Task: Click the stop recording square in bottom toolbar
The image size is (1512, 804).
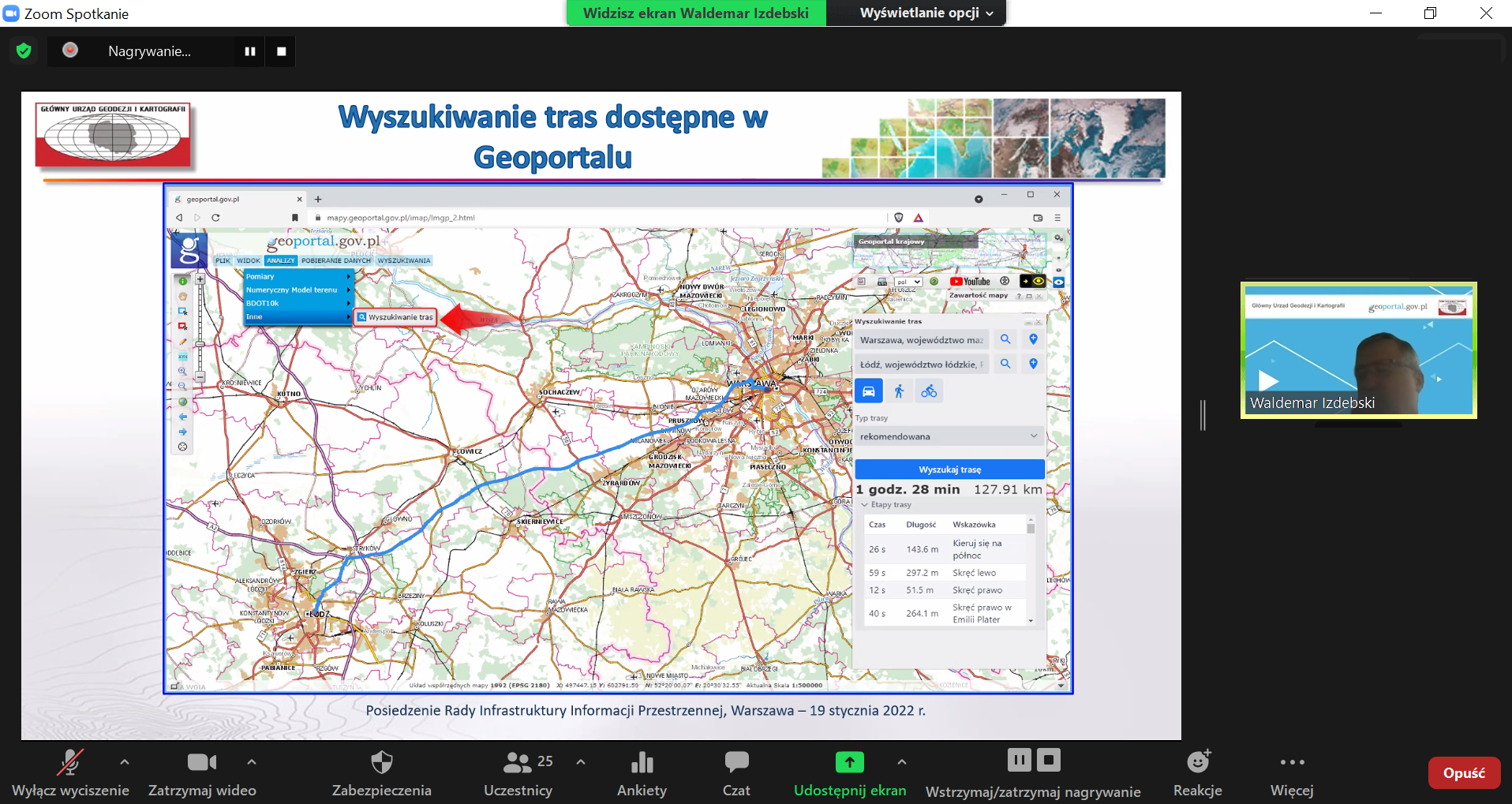Action: [1048, 760]
